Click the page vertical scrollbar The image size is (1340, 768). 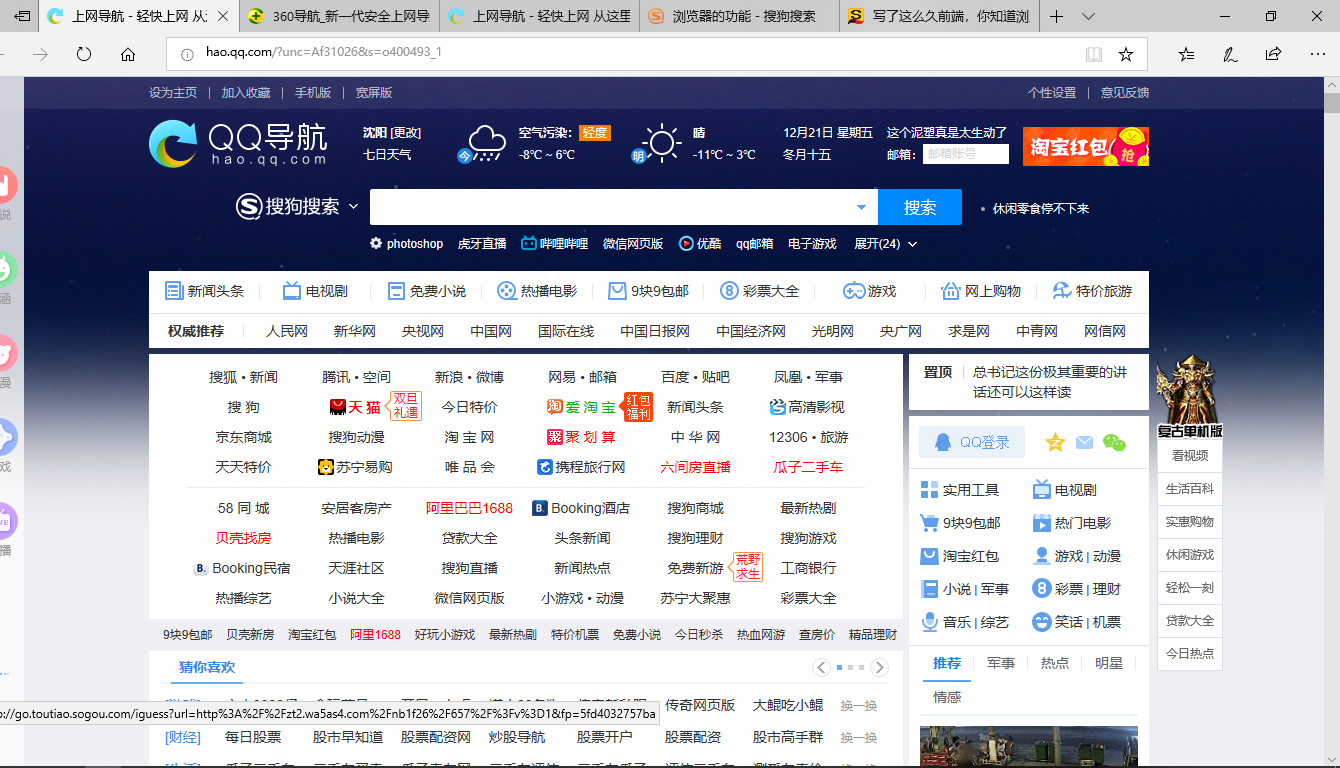click(1331, 420)
